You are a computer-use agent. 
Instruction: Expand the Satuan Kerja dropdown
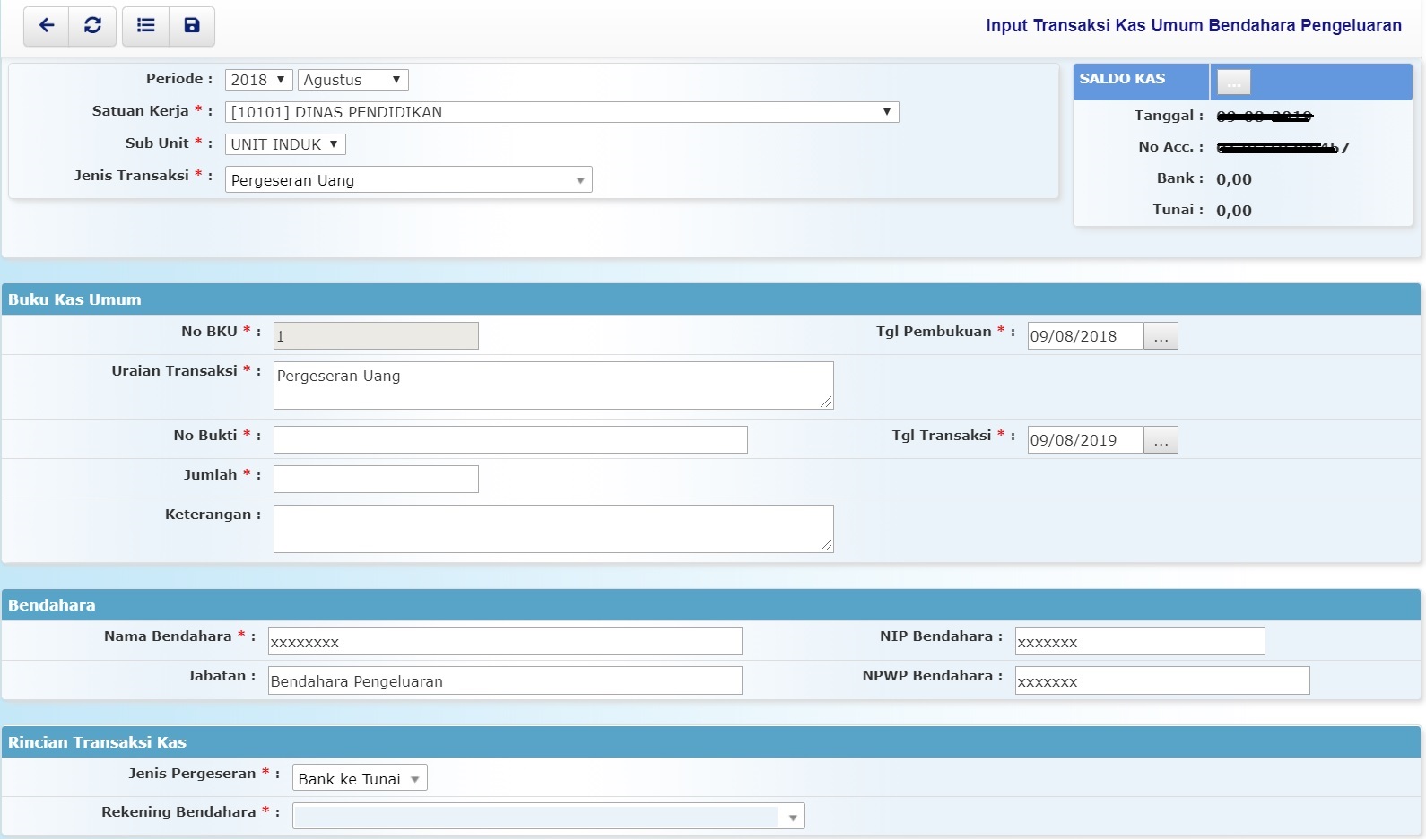tap(561, 112)
